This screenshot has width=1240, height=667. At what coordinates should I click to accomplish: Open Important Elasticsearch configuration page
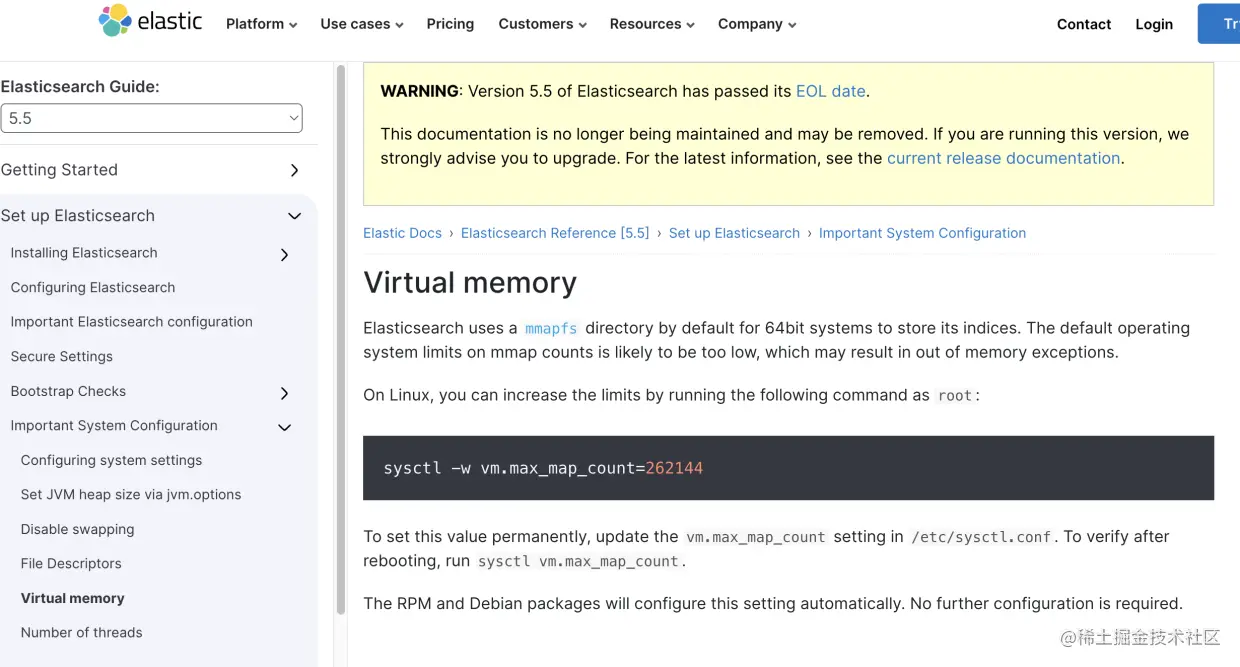pos(131,322)
